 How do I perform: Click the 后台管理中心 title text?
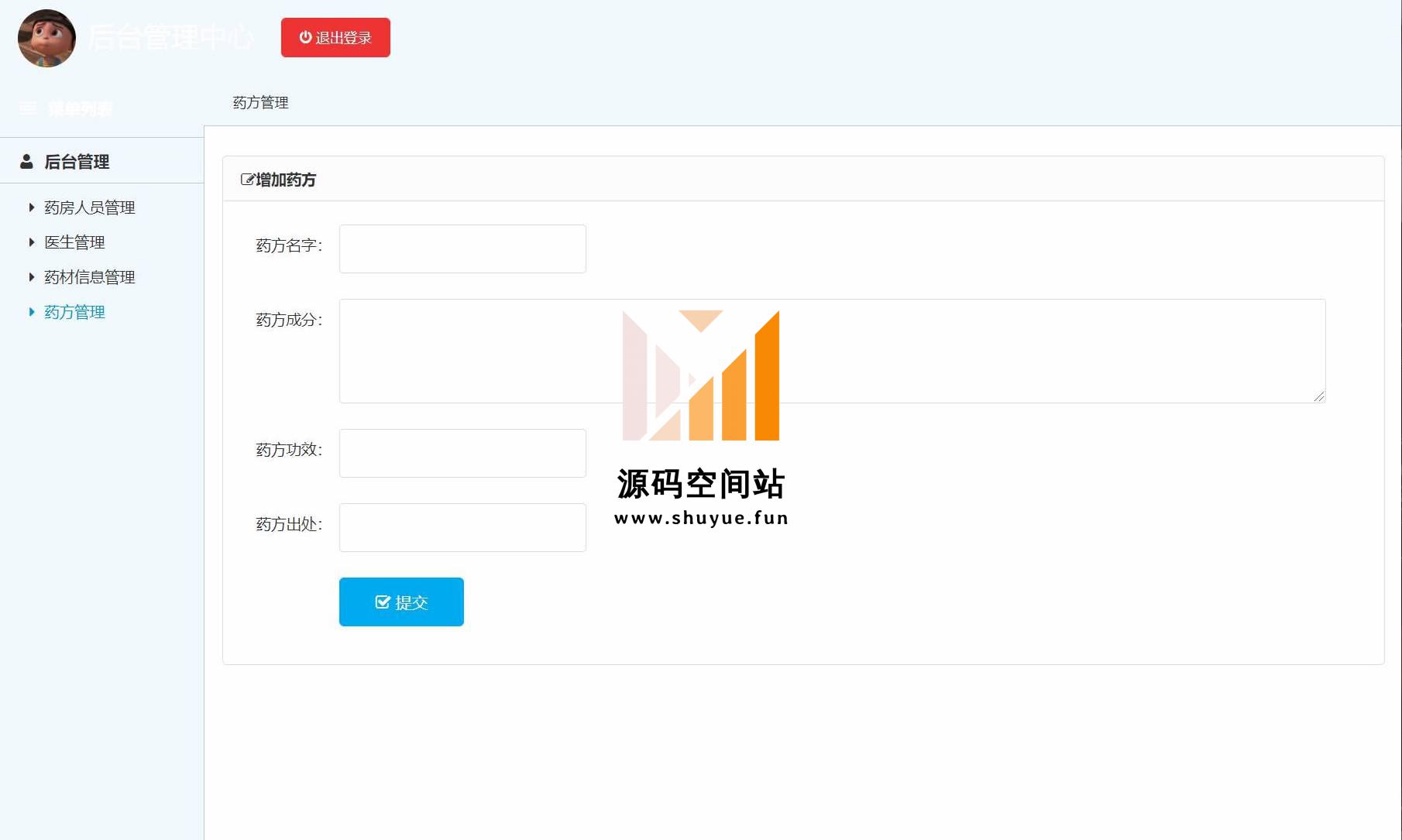click(x=170, y=37)
